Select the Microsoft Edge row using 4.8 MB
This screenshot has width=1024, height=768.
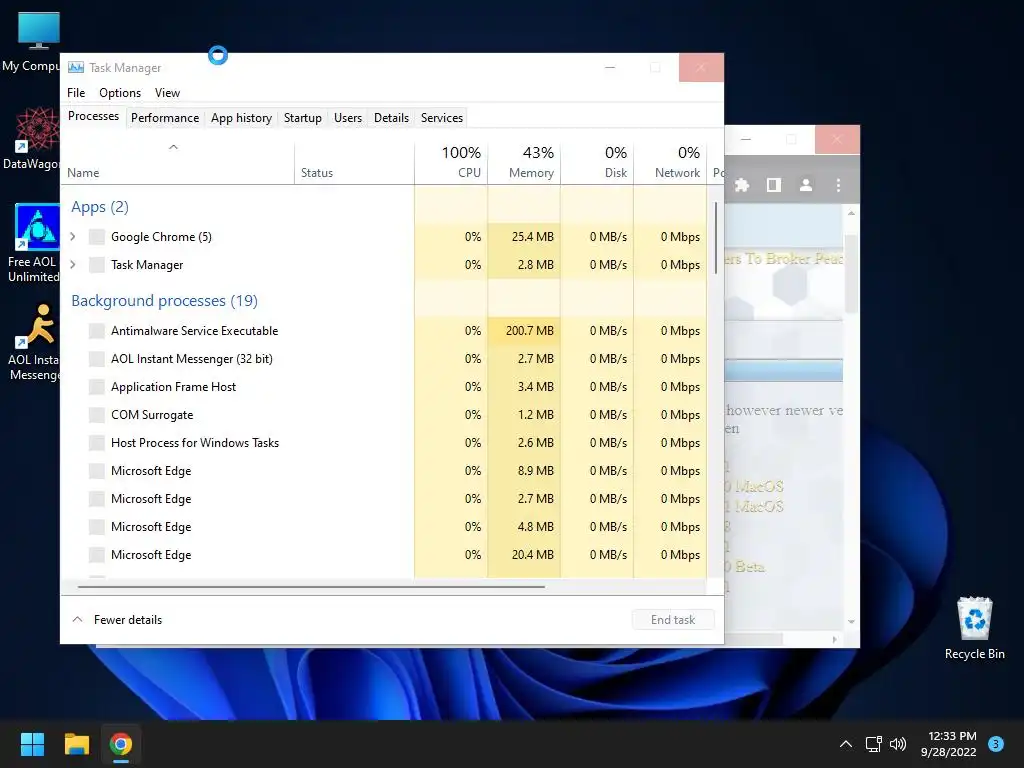pos(384,527)
